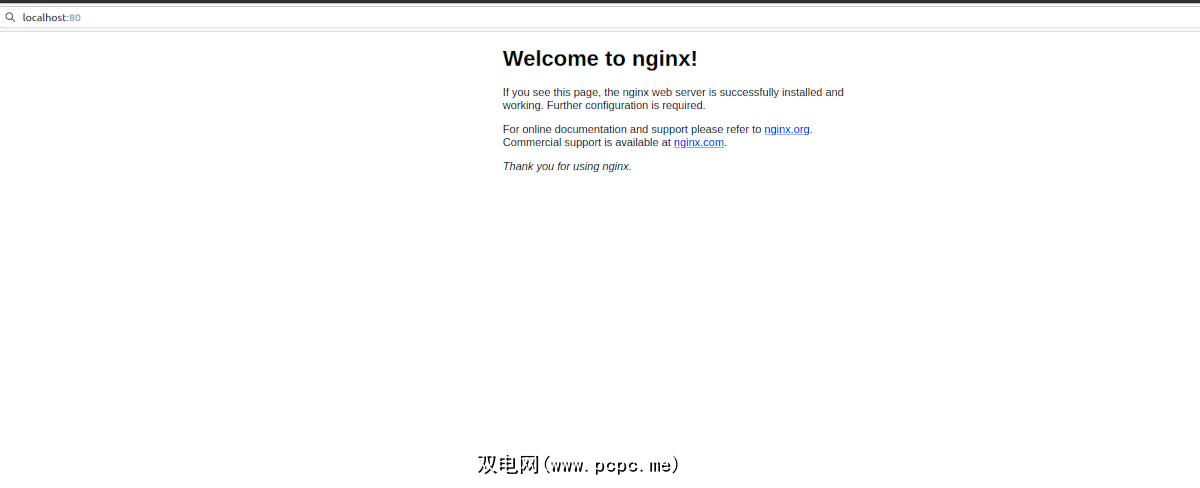
Task: Click the italic "Thank you for using nginx." text
Action: click(567, 166)
